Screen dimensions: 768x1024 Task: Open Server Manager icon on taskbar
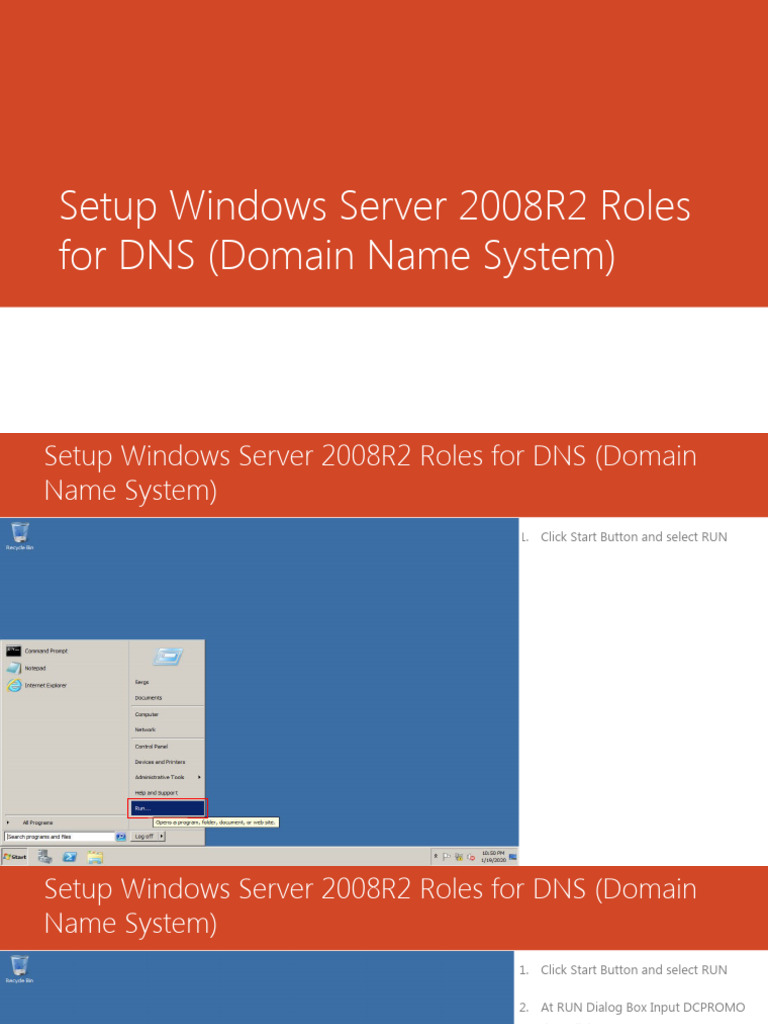tap(44, 857)
